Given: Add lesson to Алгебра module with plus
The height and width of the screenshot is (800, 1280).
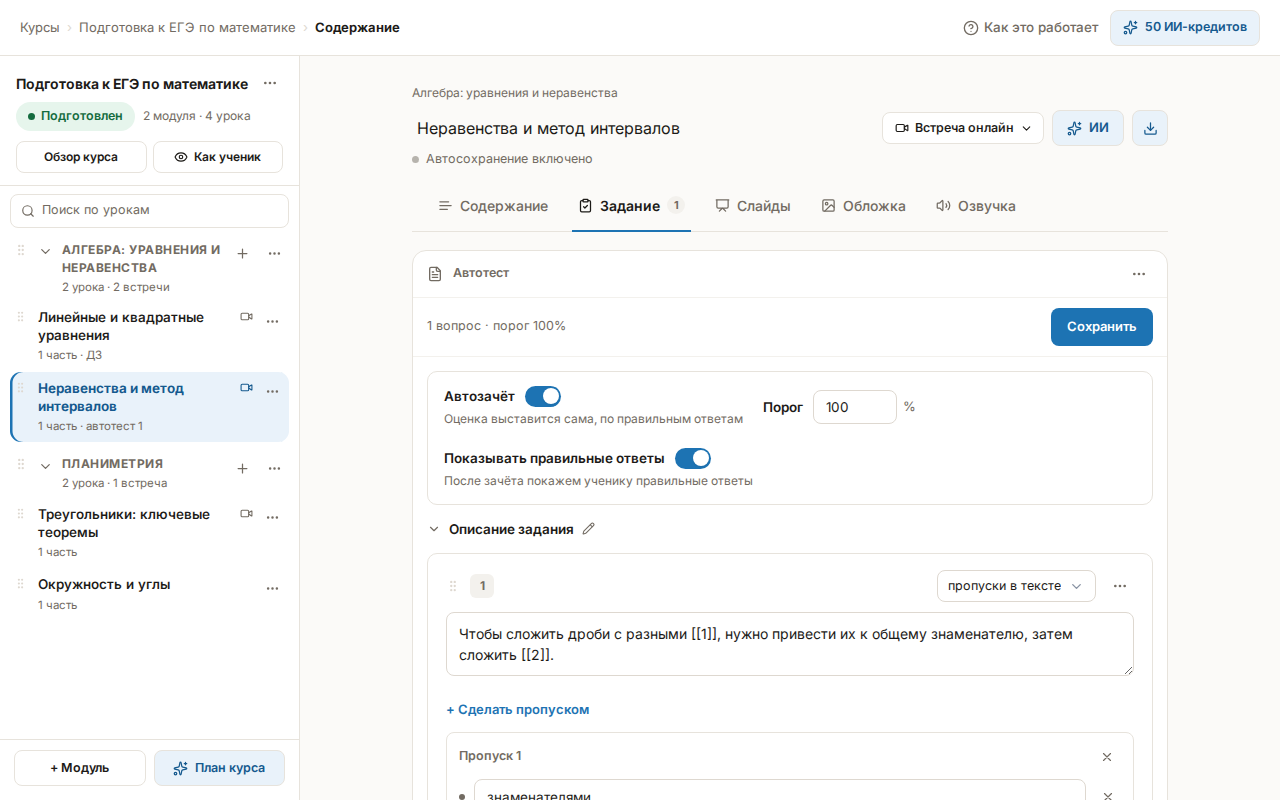Looking at the screenshot, I should click(242, 254).
